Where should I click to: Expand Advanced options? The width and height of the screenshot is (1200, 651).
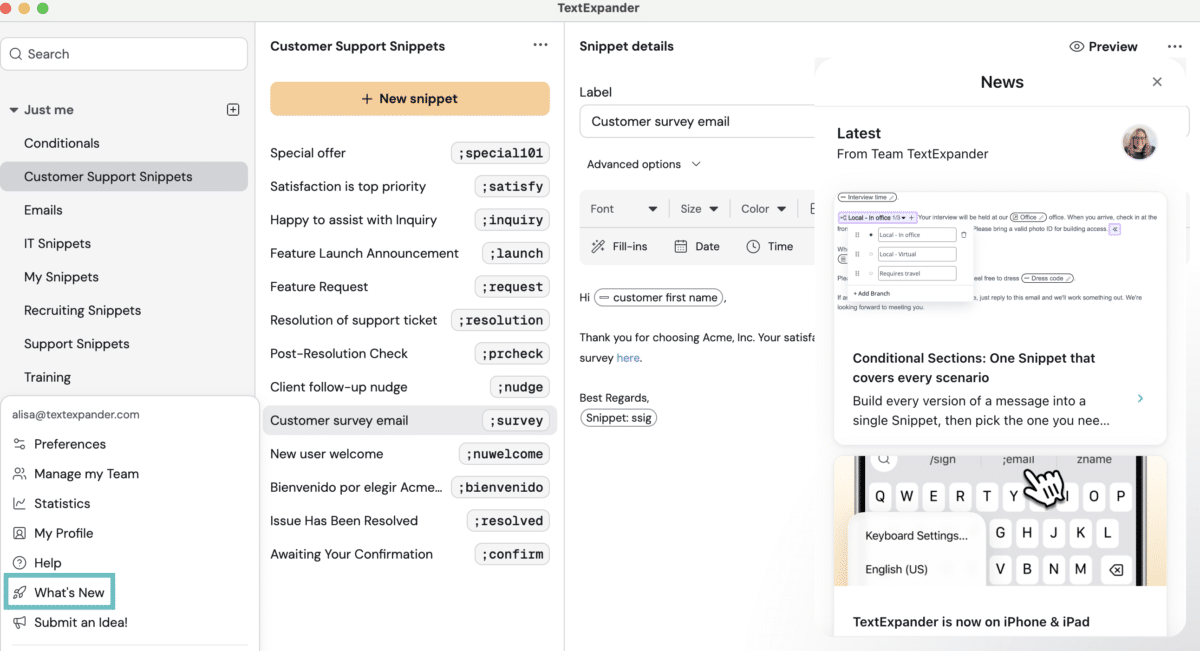(643, 164)
